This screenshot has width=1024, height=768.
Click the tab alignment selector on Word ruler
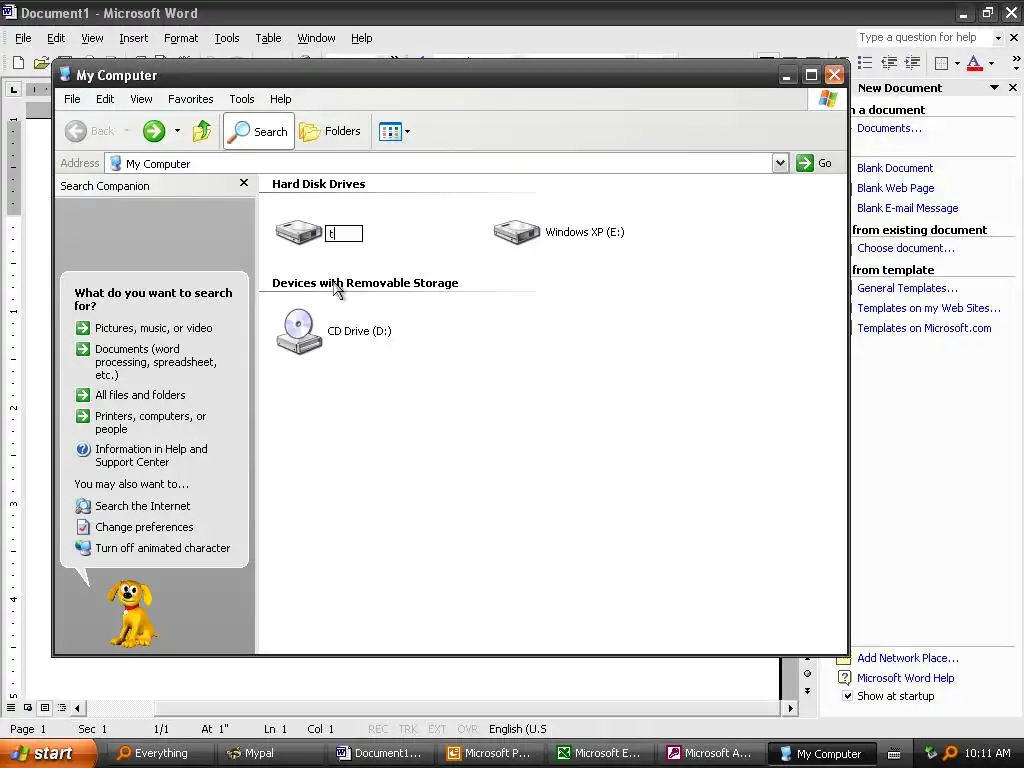pos(14,89)
